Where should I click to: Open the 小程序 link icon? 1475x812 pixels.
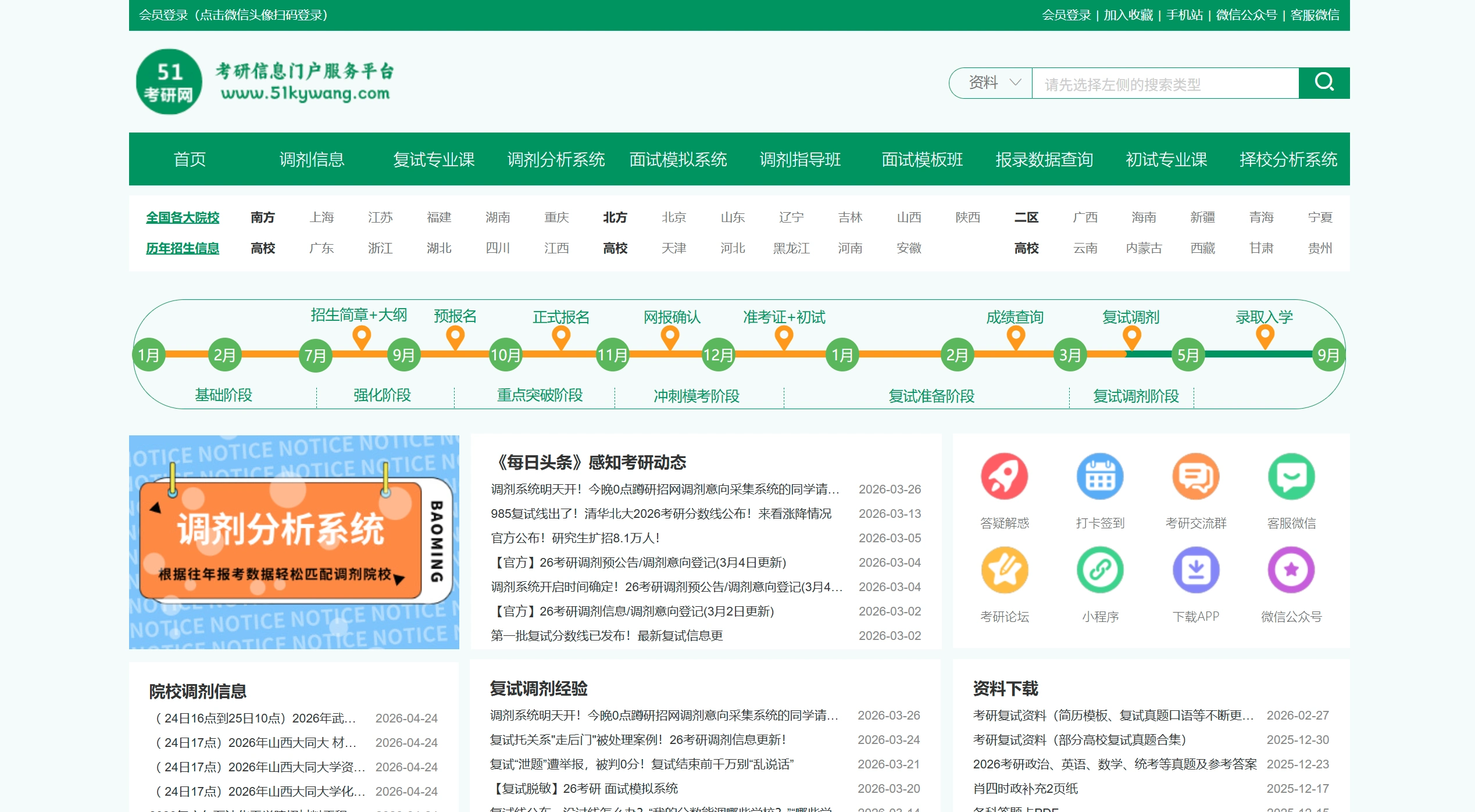[x=1100, y=570]
